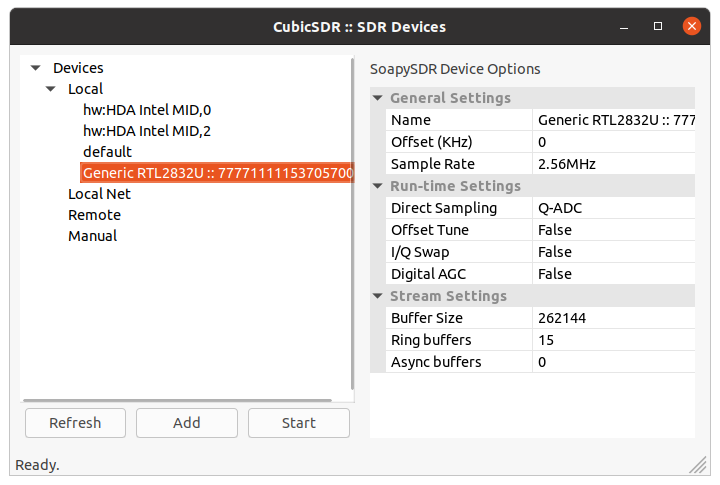Click the Offset (KHz) property label

coord(432,142)
